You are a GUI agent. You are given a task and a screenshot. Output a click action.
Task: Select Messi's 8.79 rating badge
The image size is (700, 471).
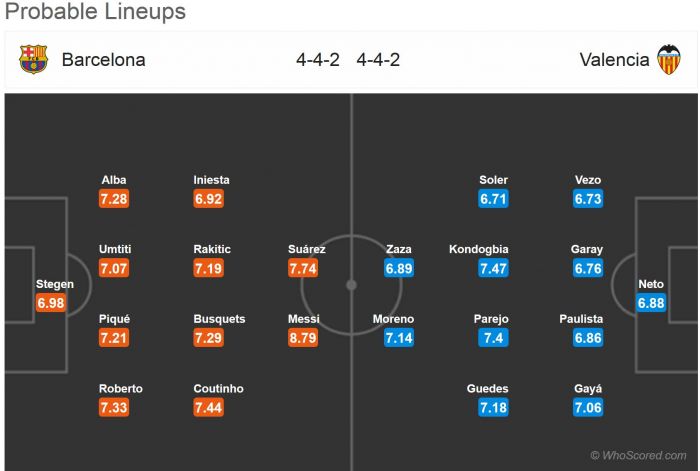(x=303, y=338)
